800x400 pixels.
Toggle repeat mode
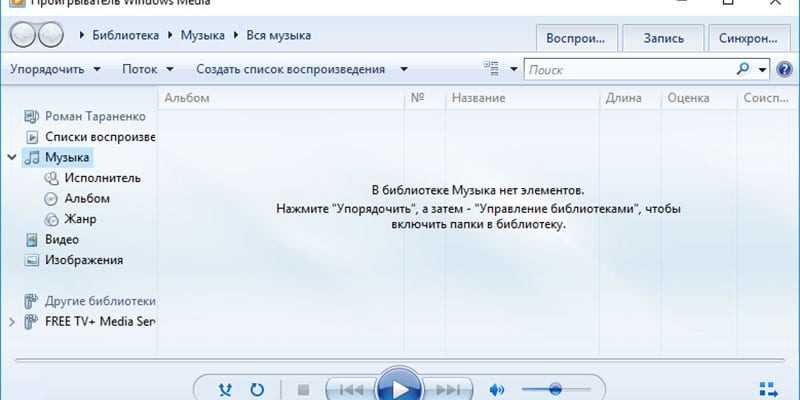[x=257, y=390]
